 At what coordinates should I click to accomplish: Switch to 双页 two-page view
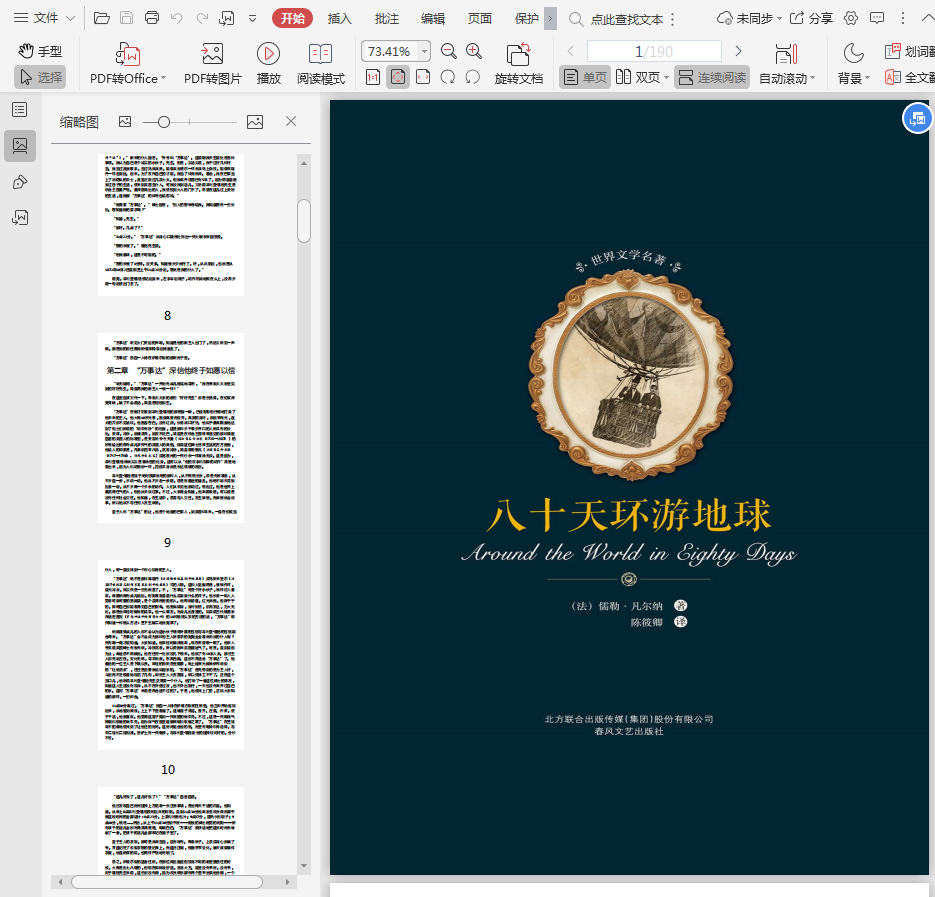click(x=638, y=77)
